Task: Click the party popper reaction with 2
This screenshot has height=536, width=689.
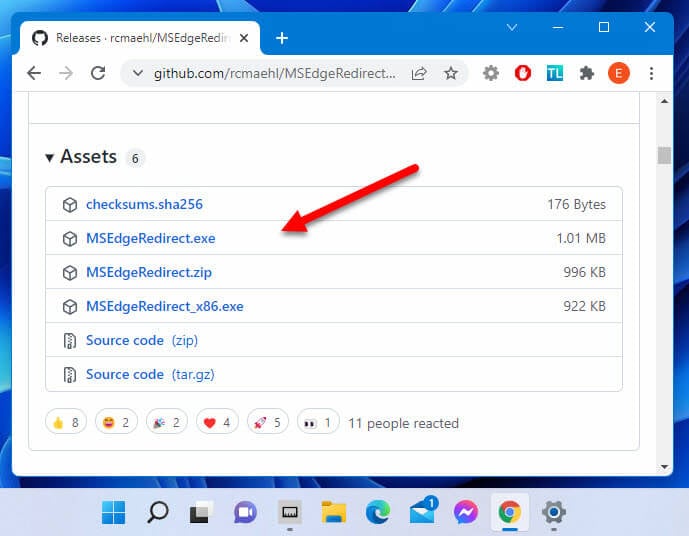Action: [167, 422]
